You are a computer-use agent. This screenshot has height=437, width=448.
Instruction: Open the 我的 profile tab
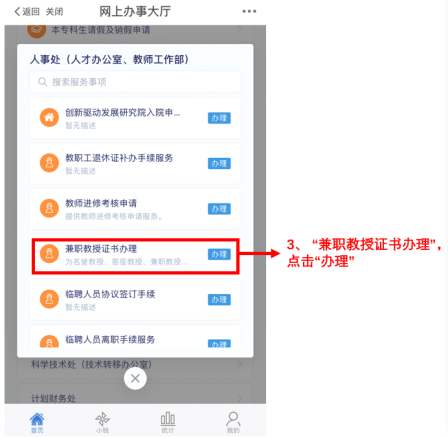click(233, 422)
